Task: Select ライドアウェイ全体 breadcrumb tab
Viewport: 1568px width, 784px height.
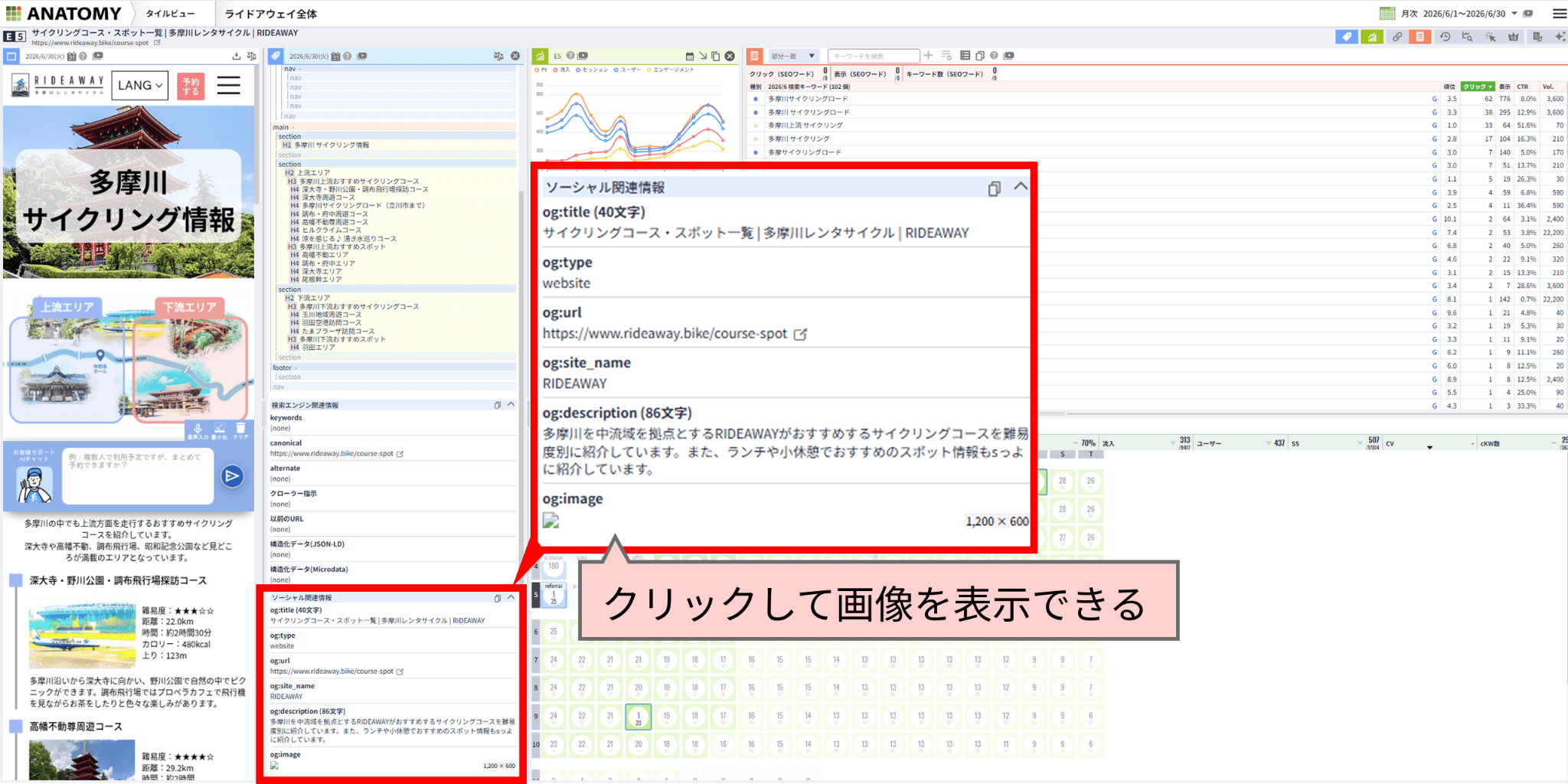Action: point(270,14)
